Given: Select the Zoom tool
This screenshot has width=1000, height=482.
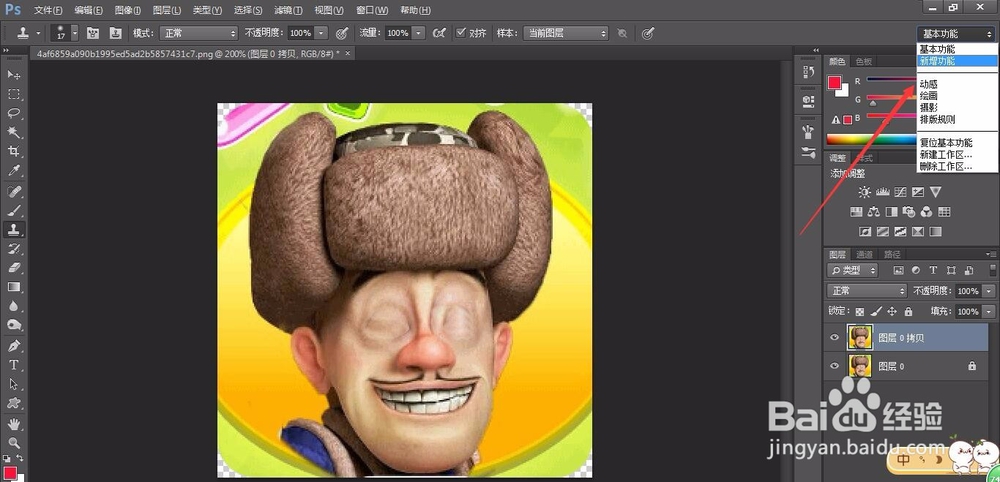Looking at the screenshot, I should tap(13, 442).
